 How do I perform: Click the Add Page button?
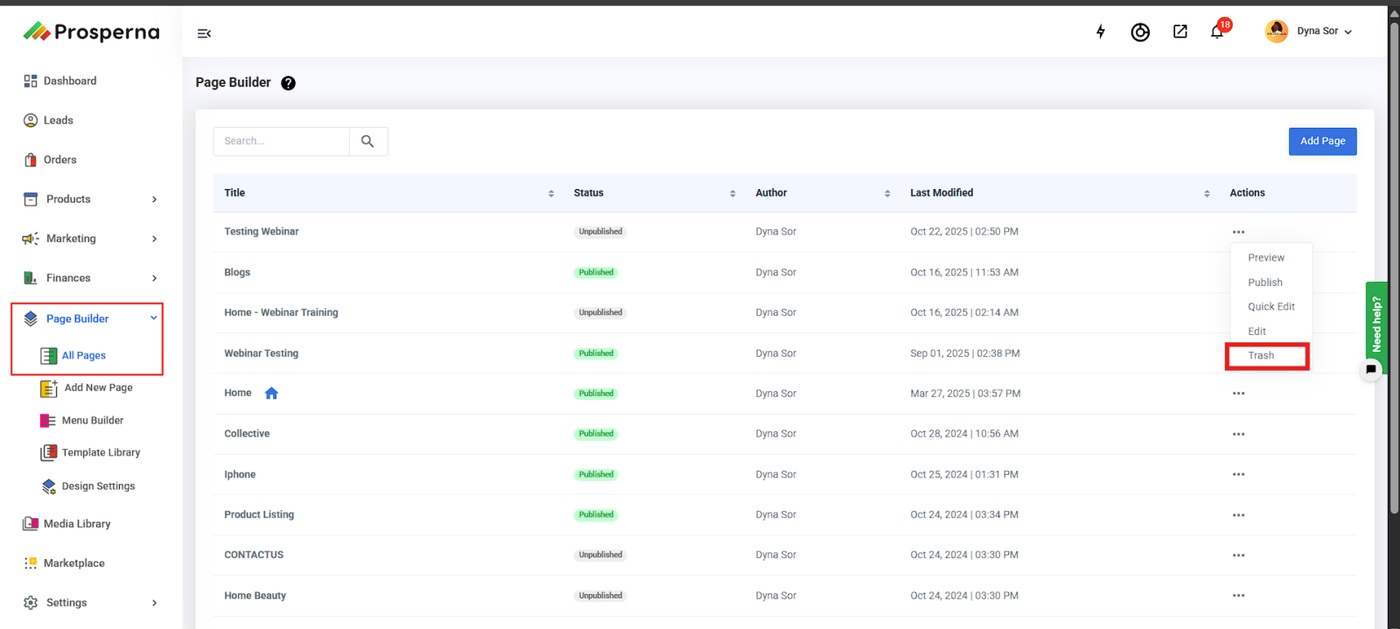[x=1322, y=141]
